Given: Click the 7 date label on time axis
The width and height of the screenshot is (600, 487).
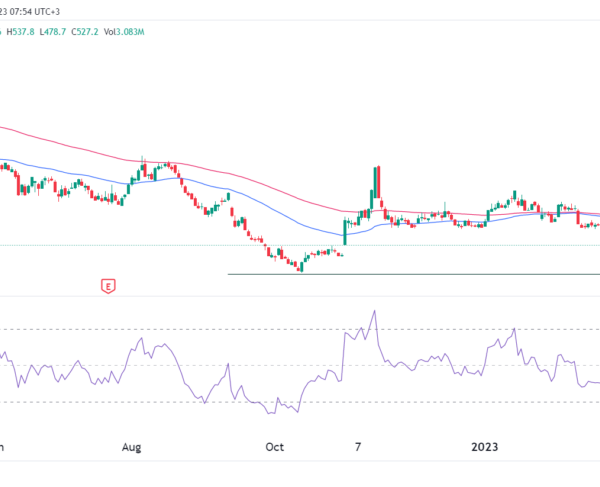Looking at the screenshot, I should pyautogui.click(x=358, y=447).
